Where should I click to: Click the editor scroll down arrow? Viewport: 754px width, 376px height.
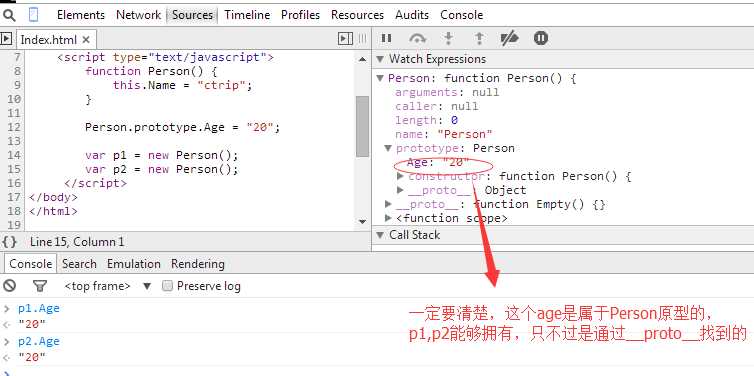(363, 221)
